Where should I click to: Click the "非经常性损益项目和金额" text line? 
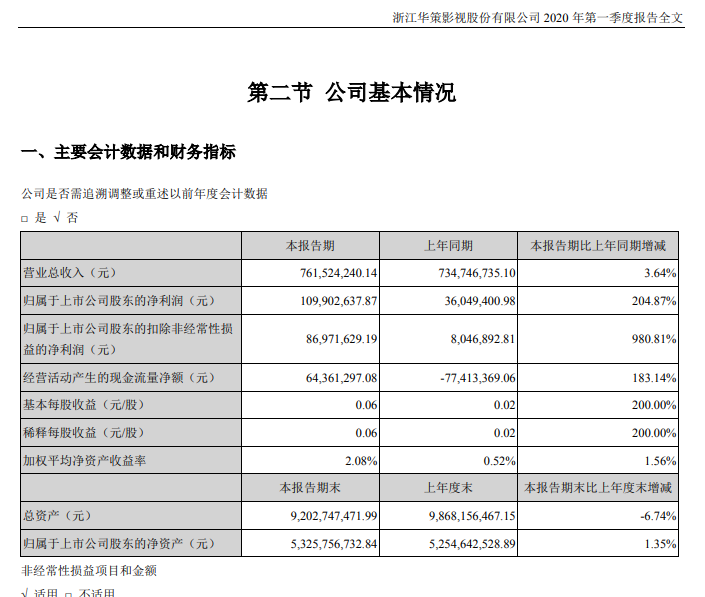pyautogui.click(x=89, y=571)
